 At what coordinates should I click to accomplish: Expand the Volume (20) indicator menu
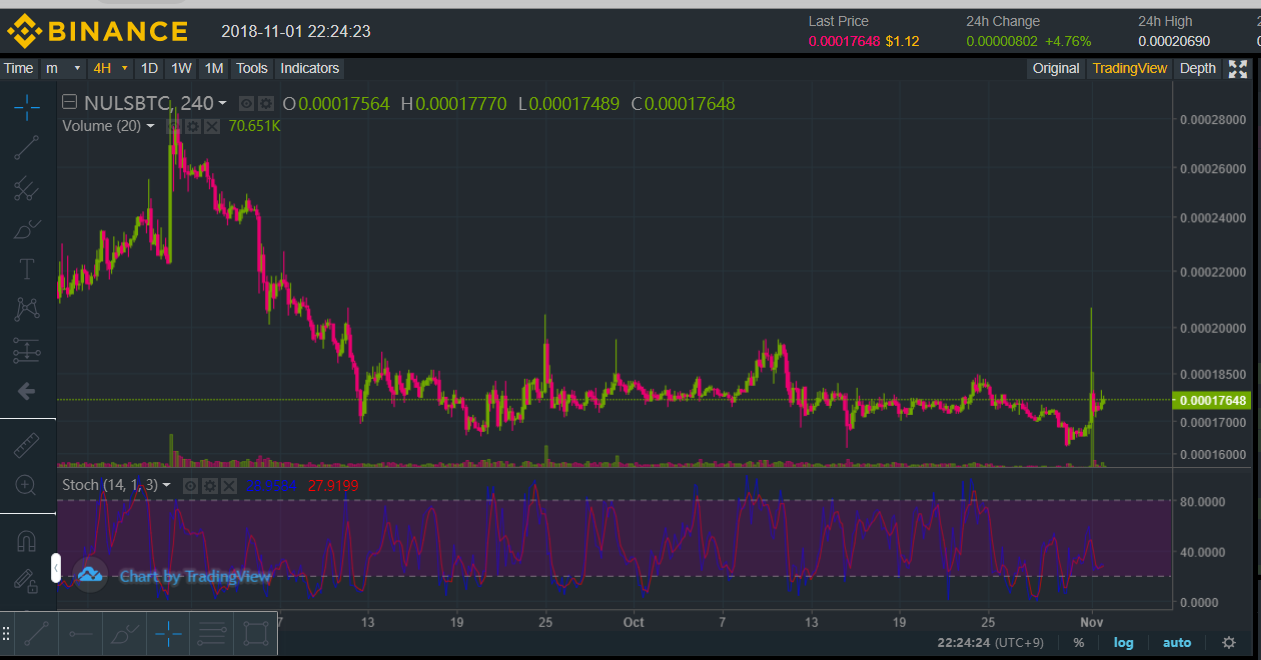click(x=150, y=126)
